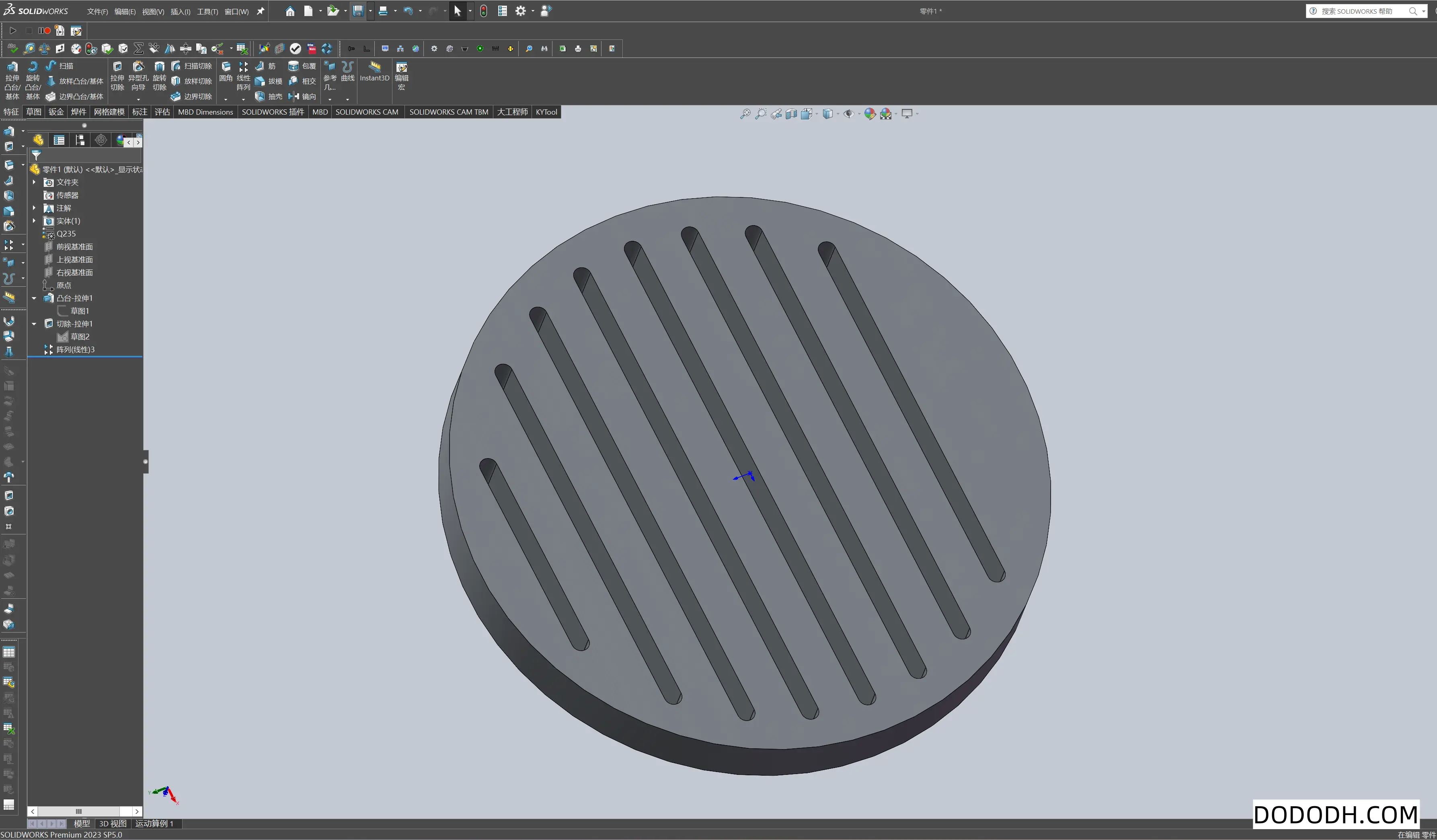Click the Previous View icon
1437x840 pixels.
[x=776, y=114]
